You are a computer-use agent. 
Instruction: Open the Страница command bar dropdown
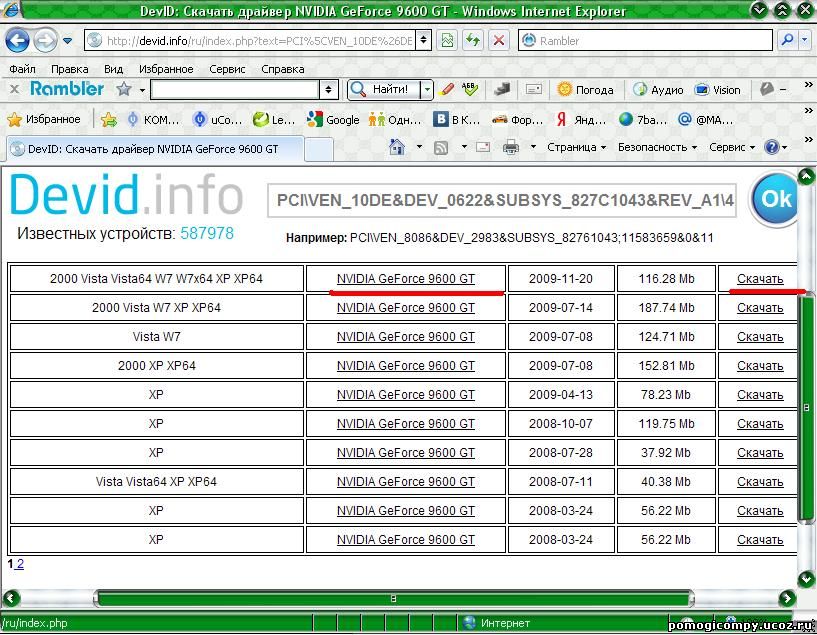[576, 147]
